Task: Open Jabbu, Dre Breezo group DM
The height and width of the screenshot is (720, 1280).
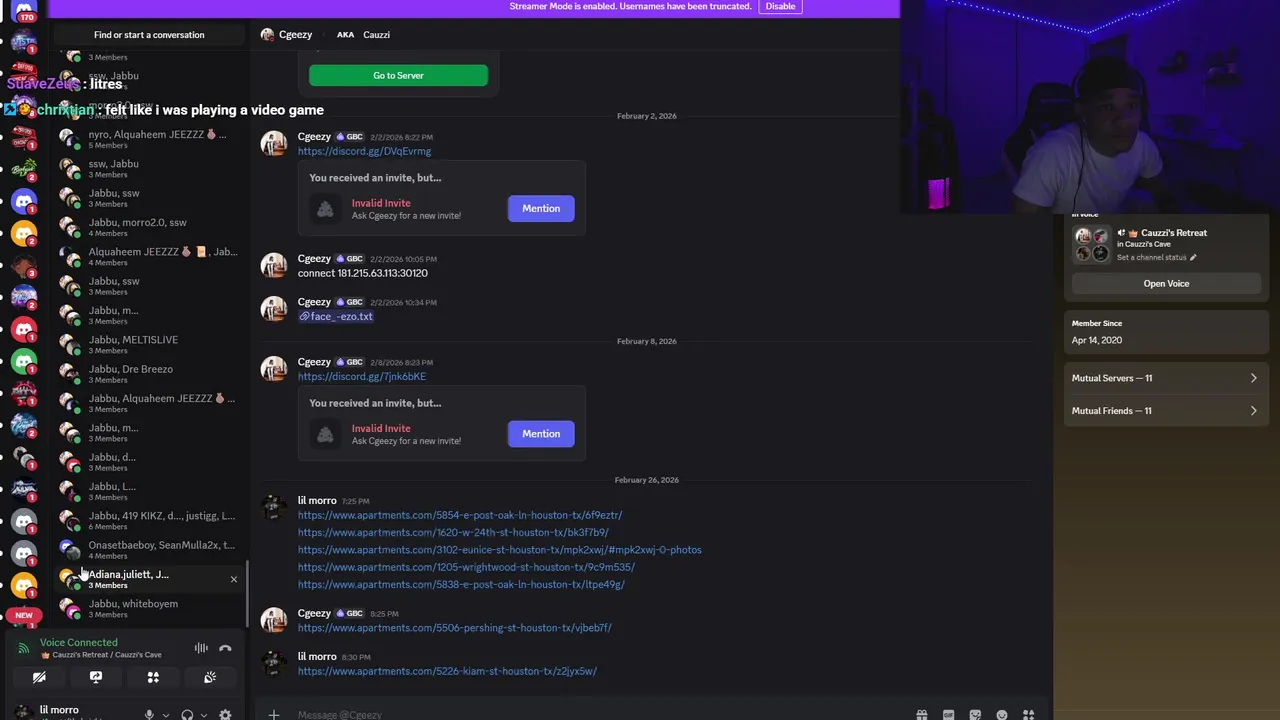Action: click(x=148, y=374)
